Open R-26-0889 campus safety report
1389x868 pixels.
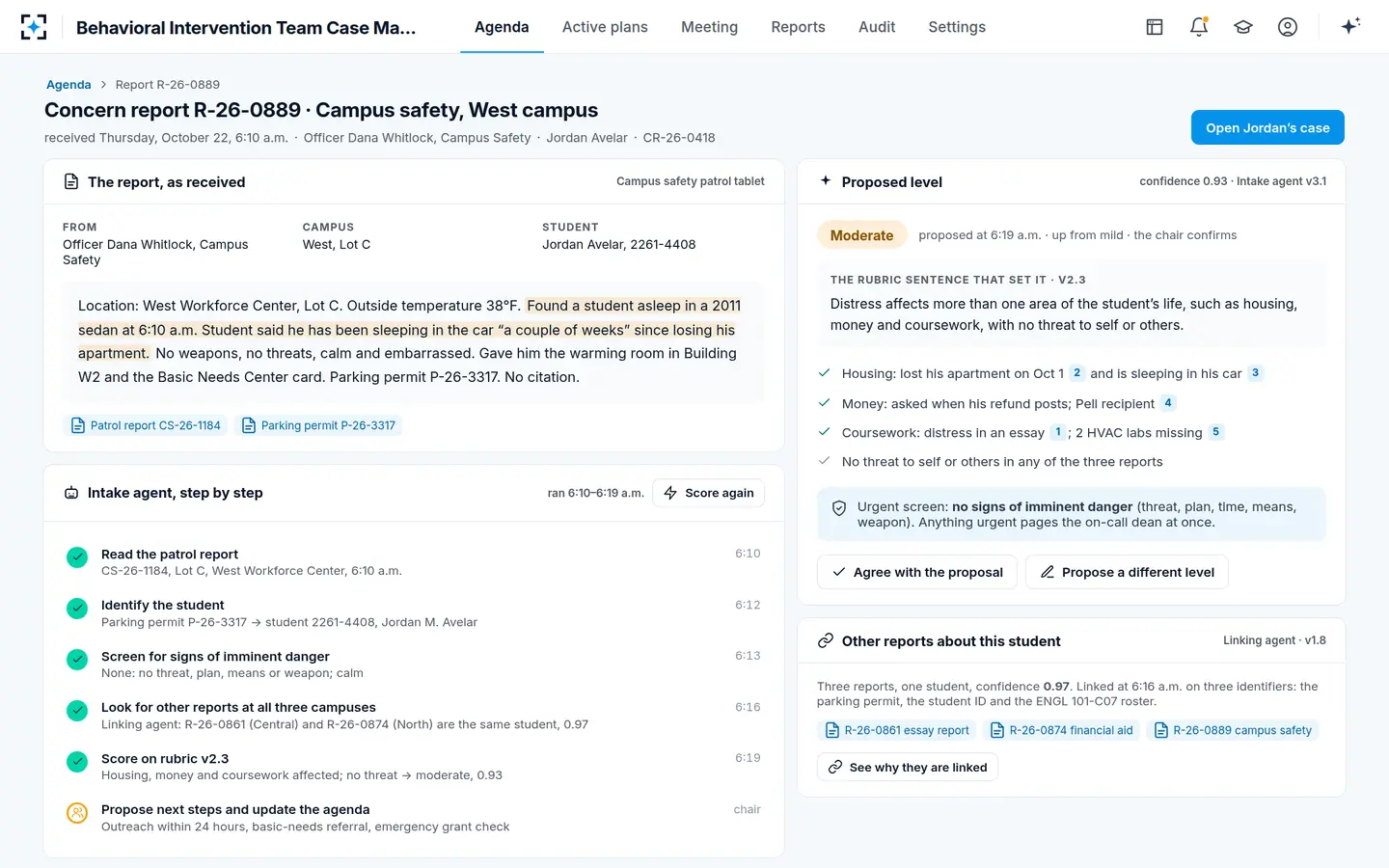(x=1233, y=730)
